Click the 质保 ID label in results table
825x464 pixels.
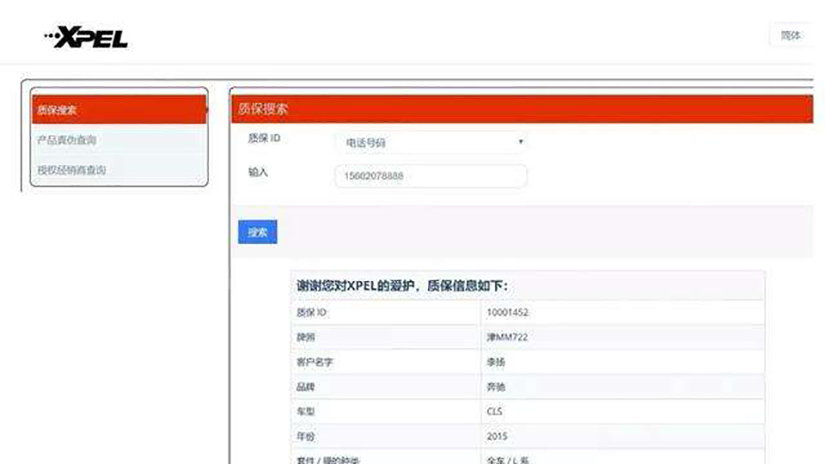pos(311,312)
